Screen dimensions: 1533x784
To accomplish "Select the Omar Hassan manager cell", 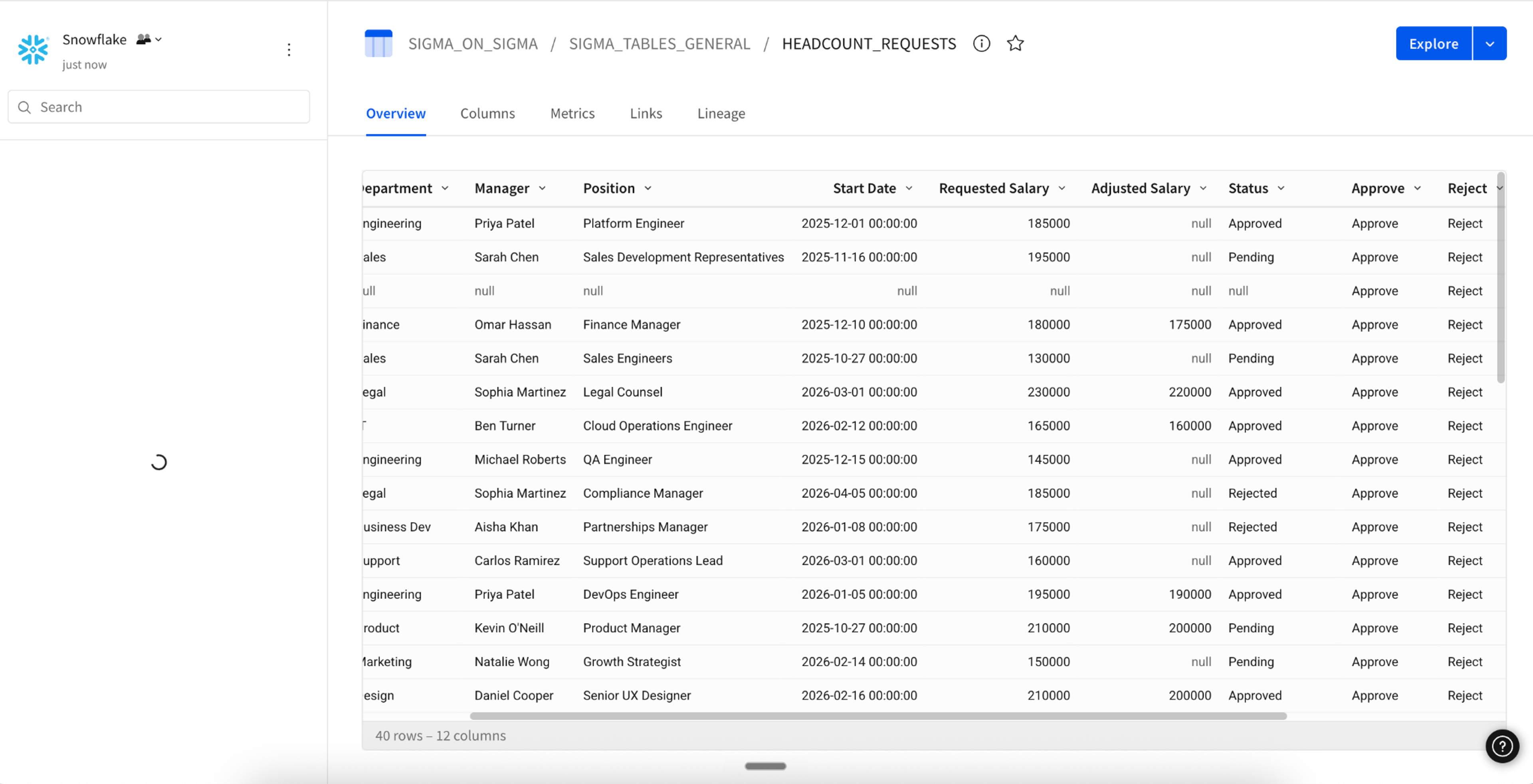I will (512, 325).
